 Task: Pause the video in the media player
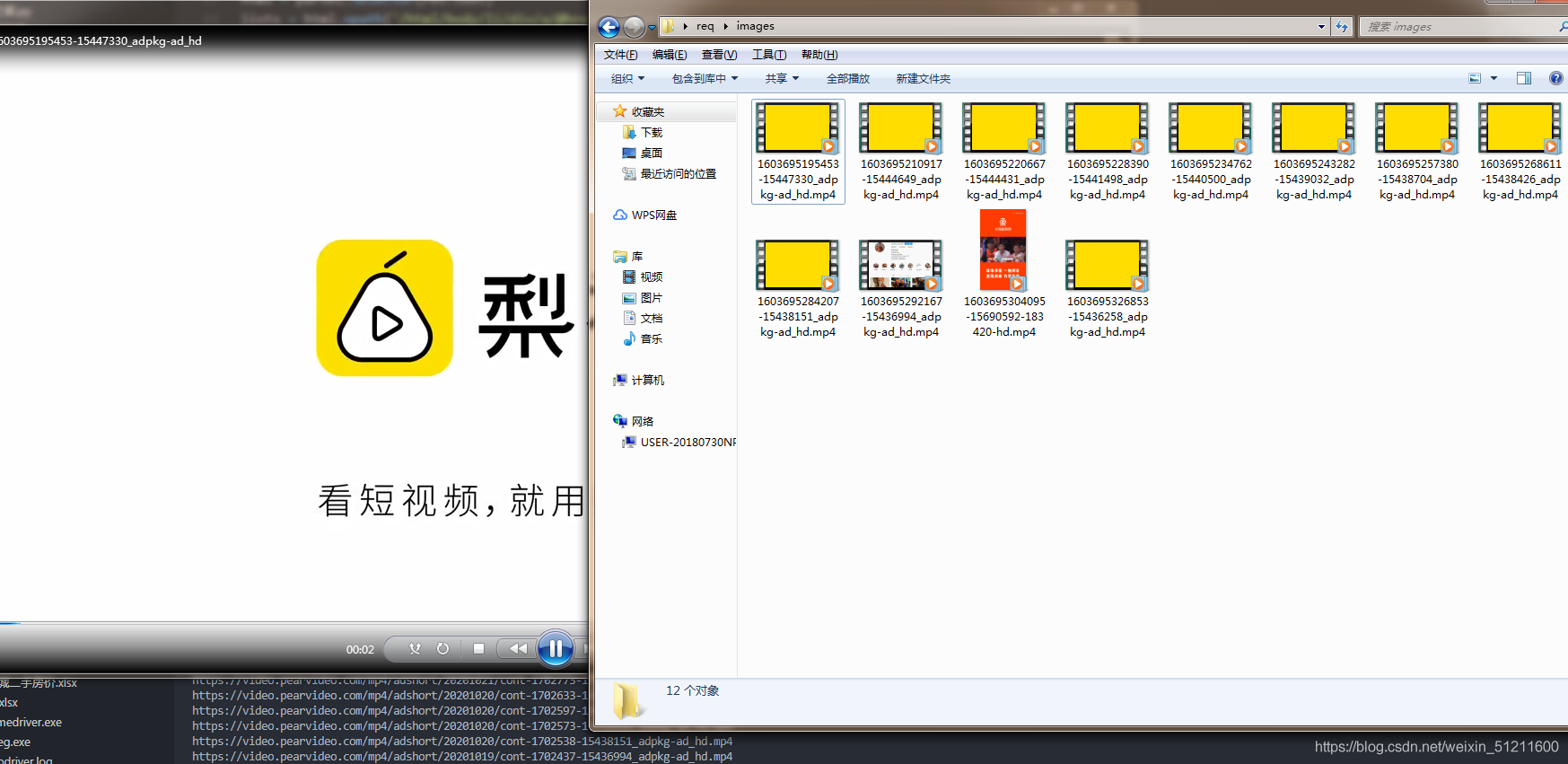pos(556,648)
